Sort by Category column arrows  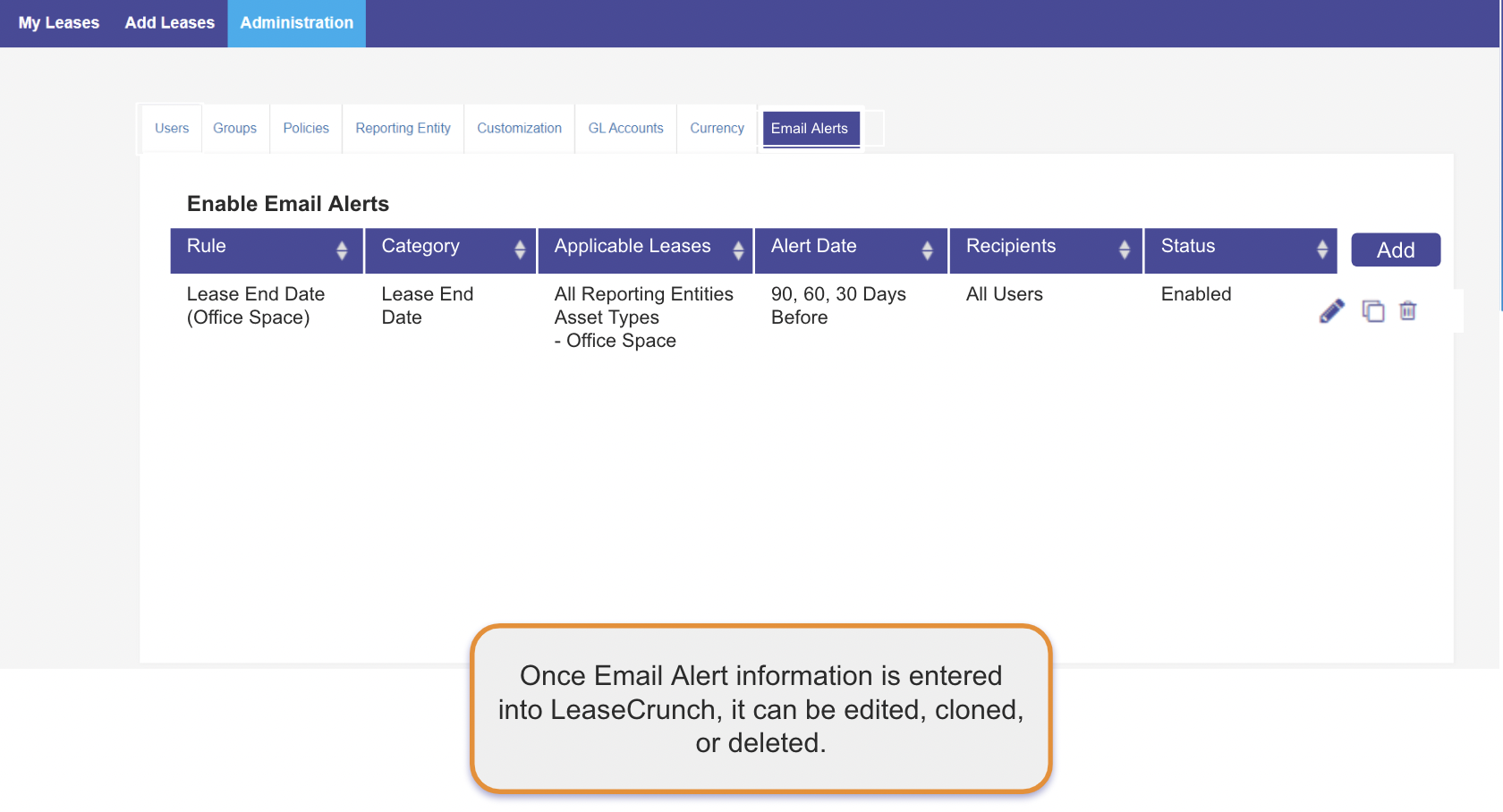[520, 250]
